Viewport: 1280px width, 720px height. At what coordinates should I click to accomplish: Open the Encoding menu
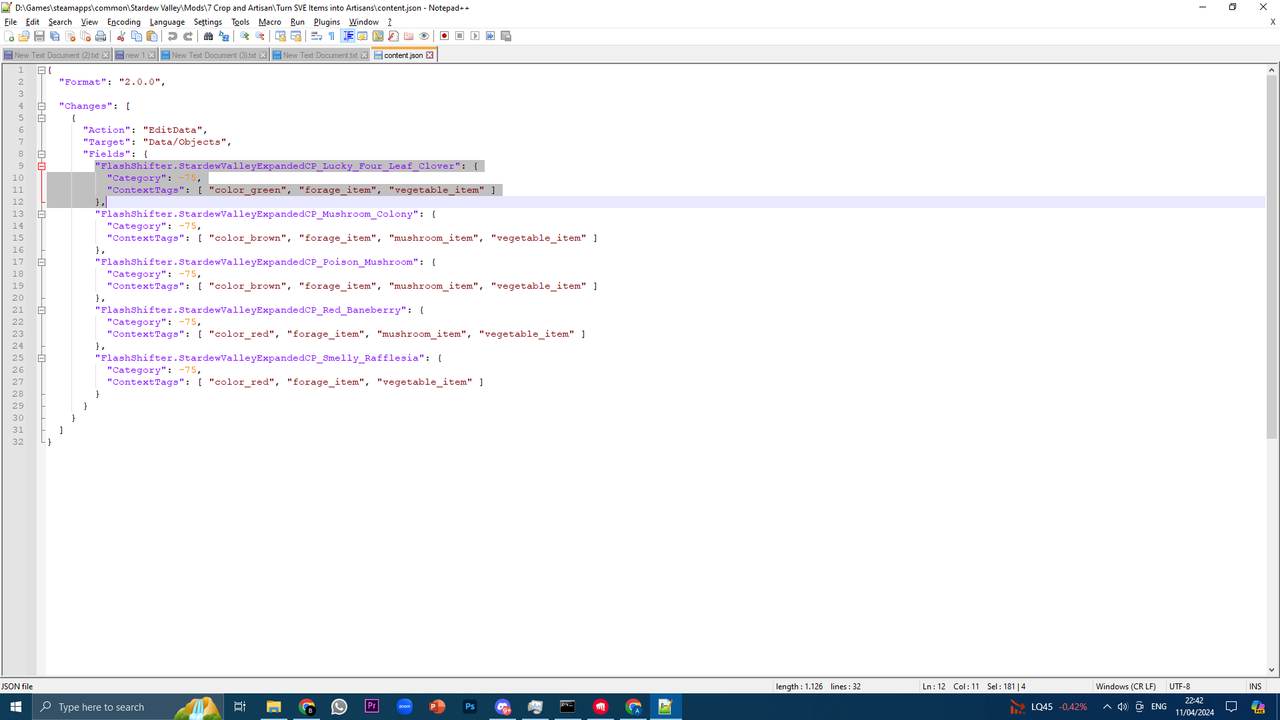tap(124, 21)
